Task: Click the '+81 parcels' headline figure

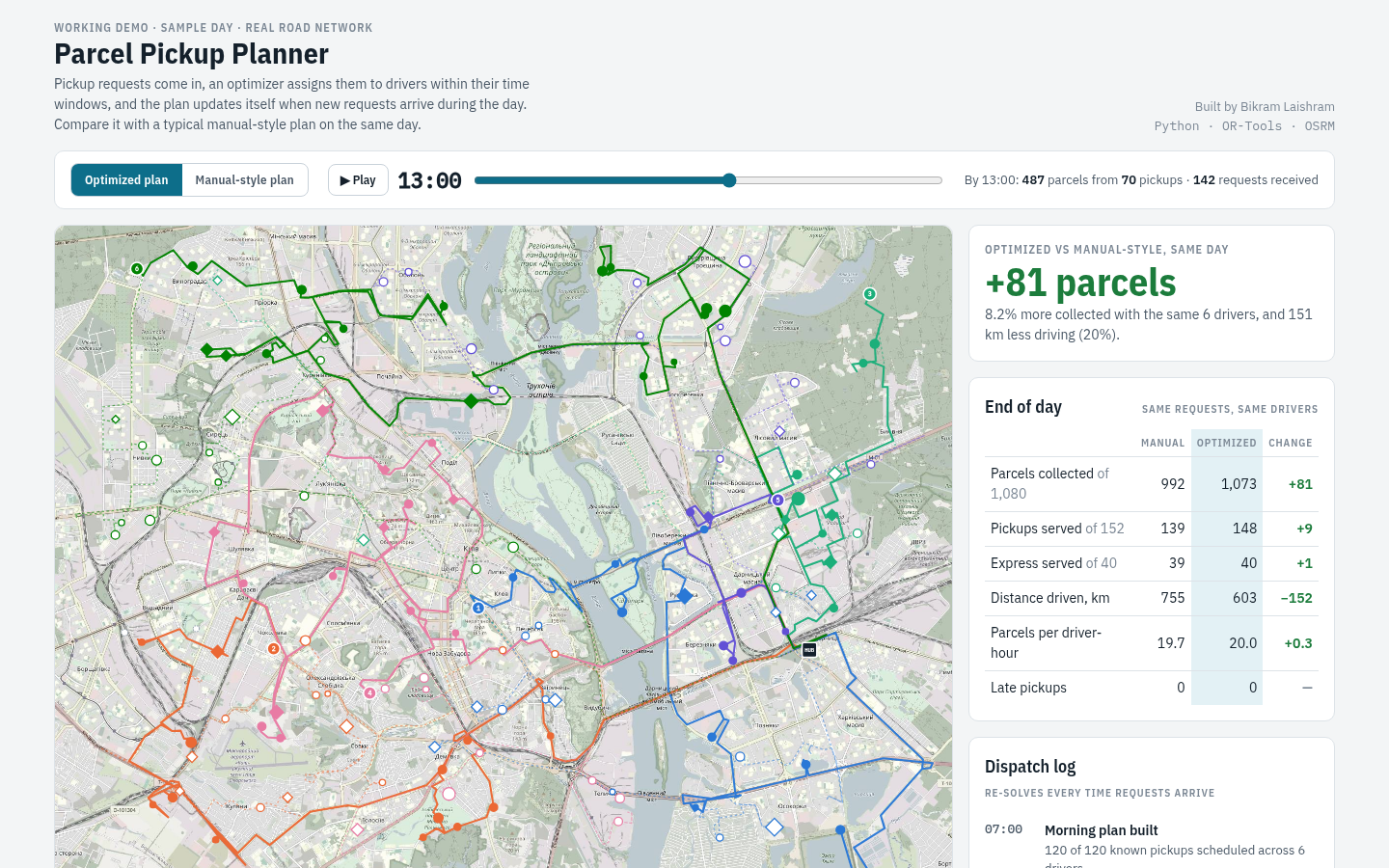Action: [x=1080, y=283]
